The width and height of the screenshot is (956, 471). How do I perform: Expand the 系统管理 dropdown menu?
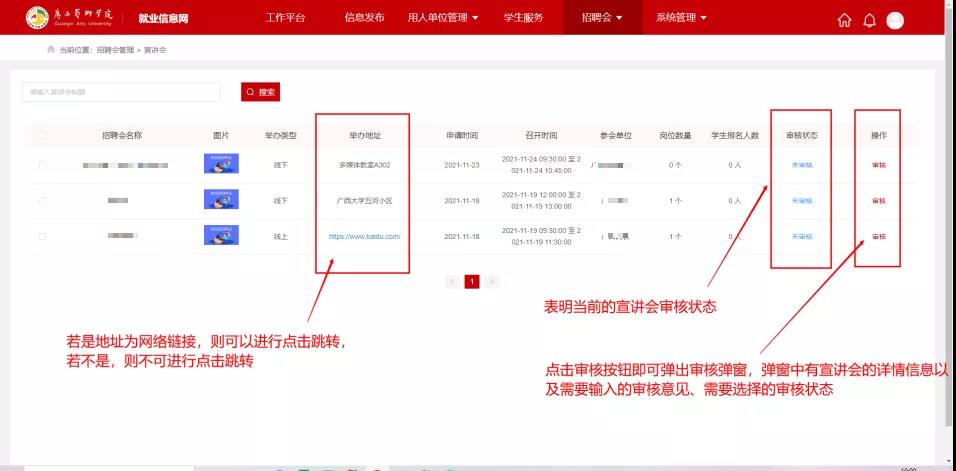(x=681, y=18)
